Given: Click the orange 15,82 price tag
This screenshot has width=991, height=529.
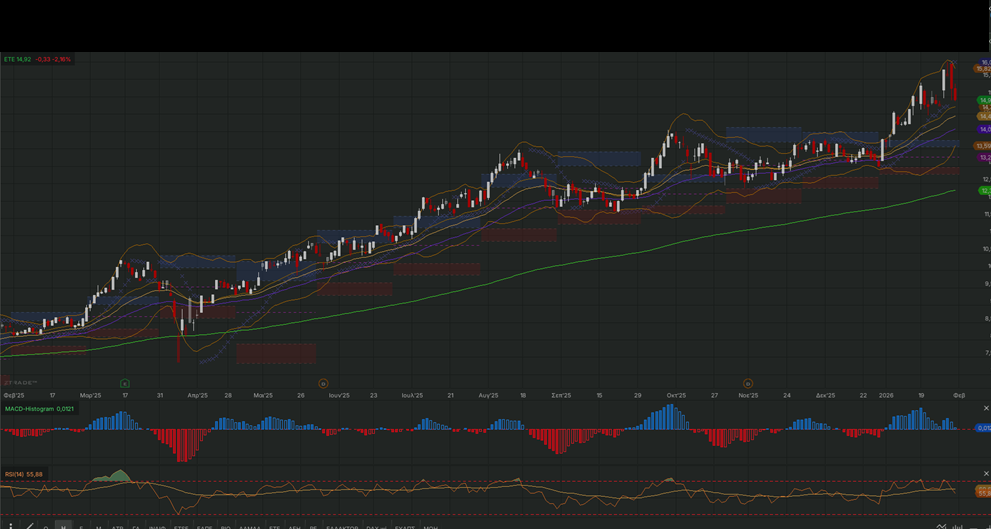Looking at the screenshot, I should [983, 68].
